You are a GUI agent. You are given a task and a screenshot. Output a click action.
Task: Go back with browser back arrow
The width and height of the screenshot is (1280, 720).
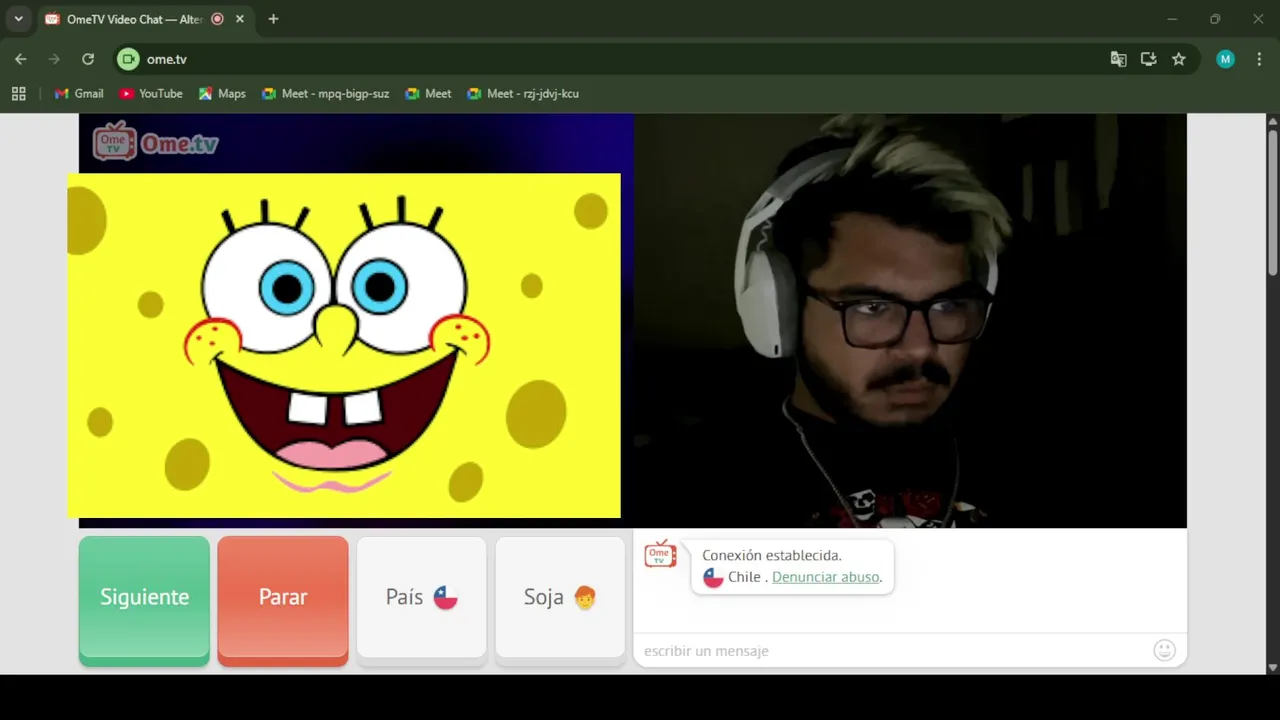point(21,59)
